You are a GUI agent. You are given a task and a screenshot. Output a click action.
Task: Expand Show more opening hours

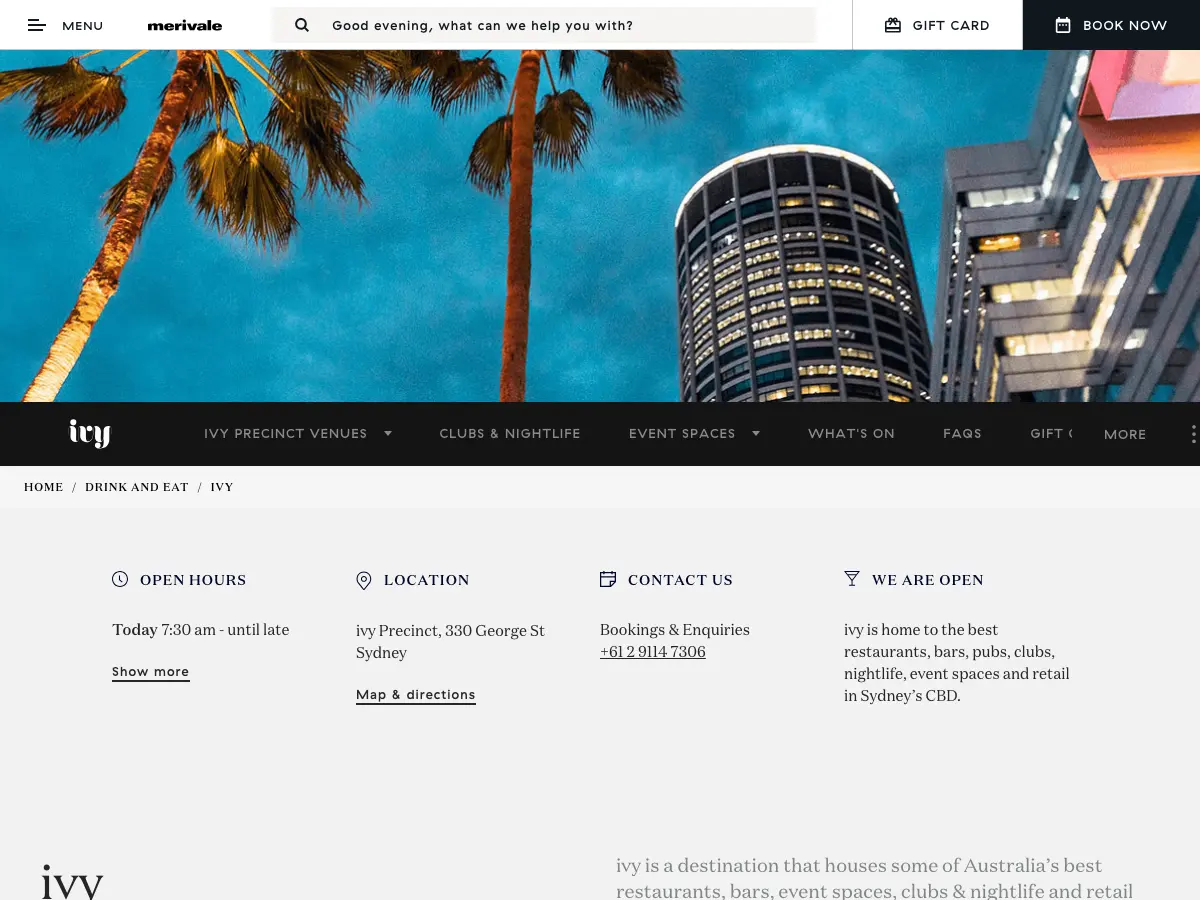(150, 672)
